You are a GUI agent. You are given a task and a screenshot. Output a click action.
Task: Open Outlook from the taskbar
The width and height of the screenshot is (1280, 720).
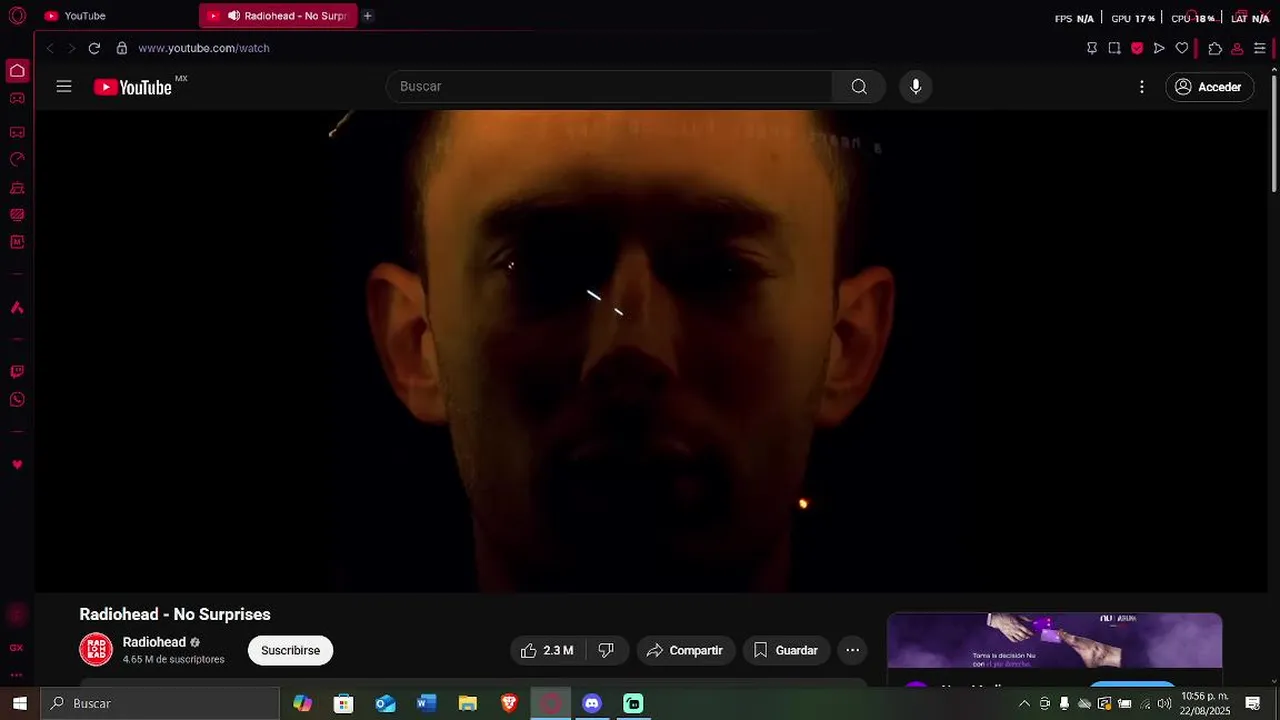pyautogui.click(x=385, y=704)
